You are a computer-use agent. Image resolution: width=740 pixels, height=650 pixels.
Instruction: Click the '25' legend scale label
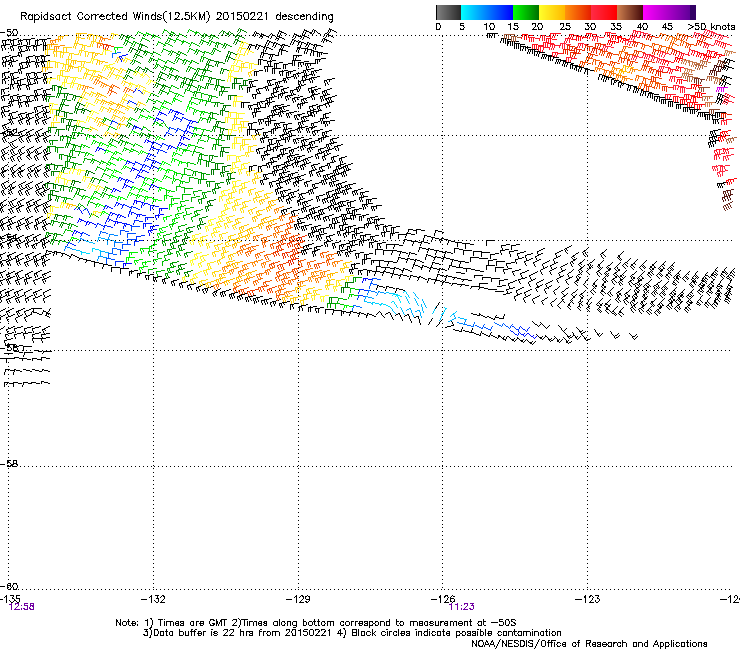coord(565,27)
